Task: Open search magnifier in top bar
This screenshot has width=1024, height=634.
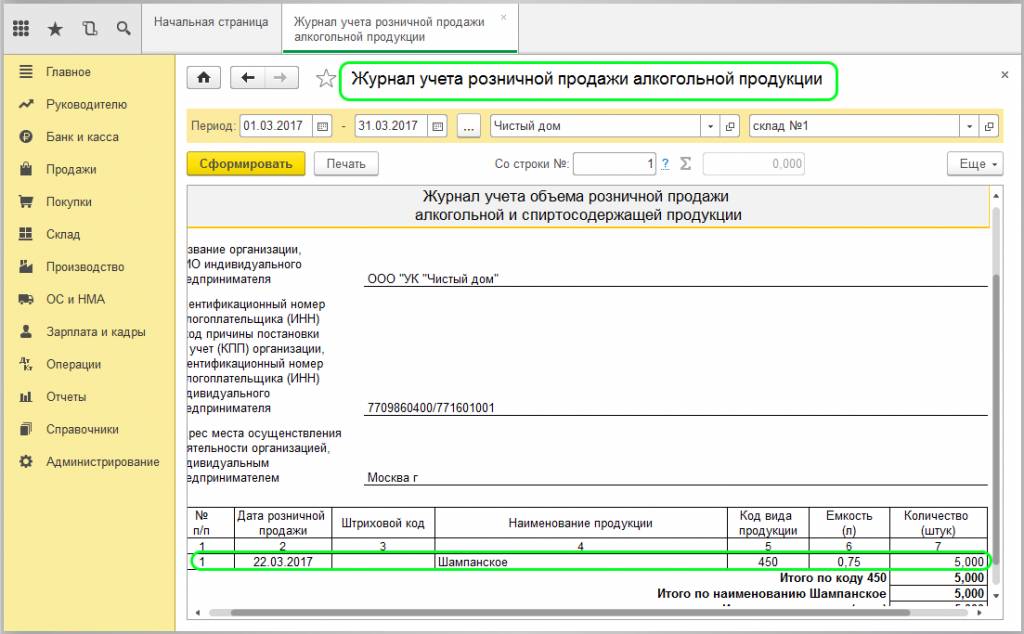Action: [x=123, y=28]
